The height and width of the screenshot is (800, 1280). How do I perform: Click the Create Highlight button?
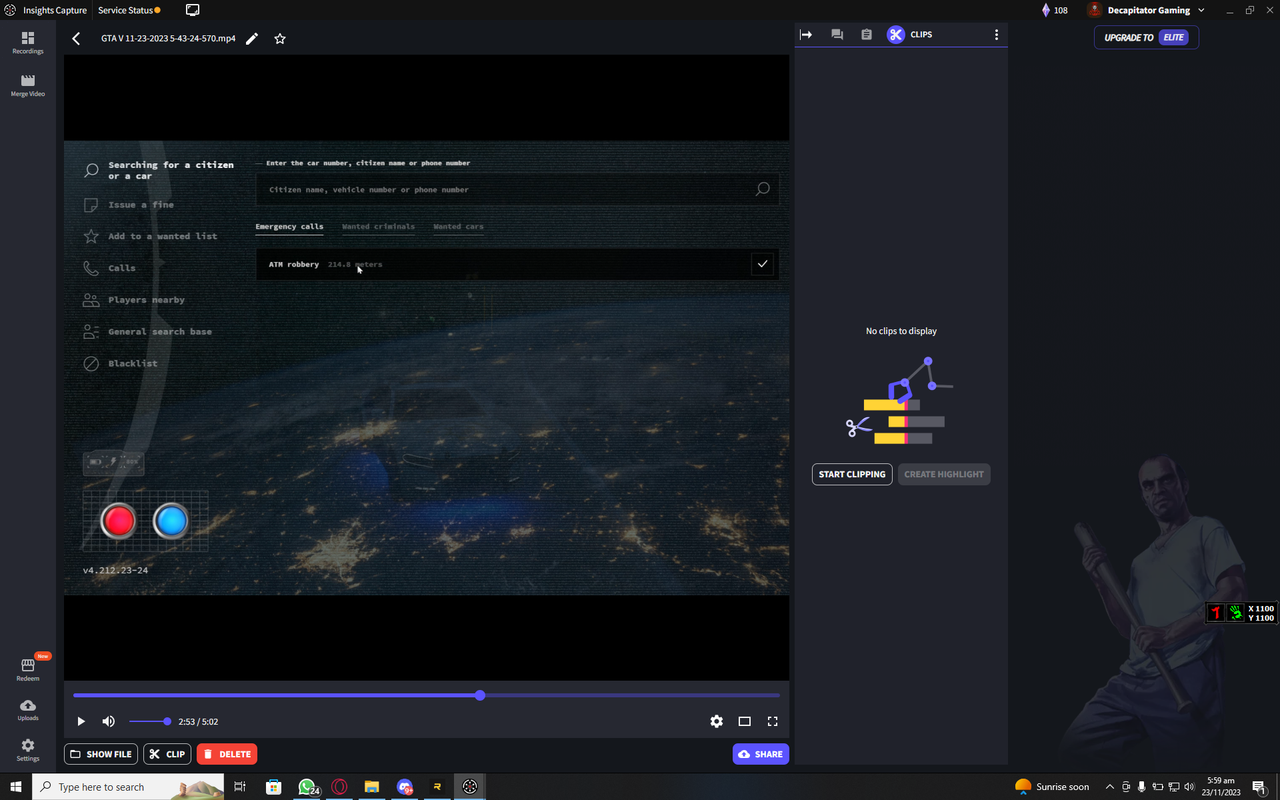click(x=944, y=474)
